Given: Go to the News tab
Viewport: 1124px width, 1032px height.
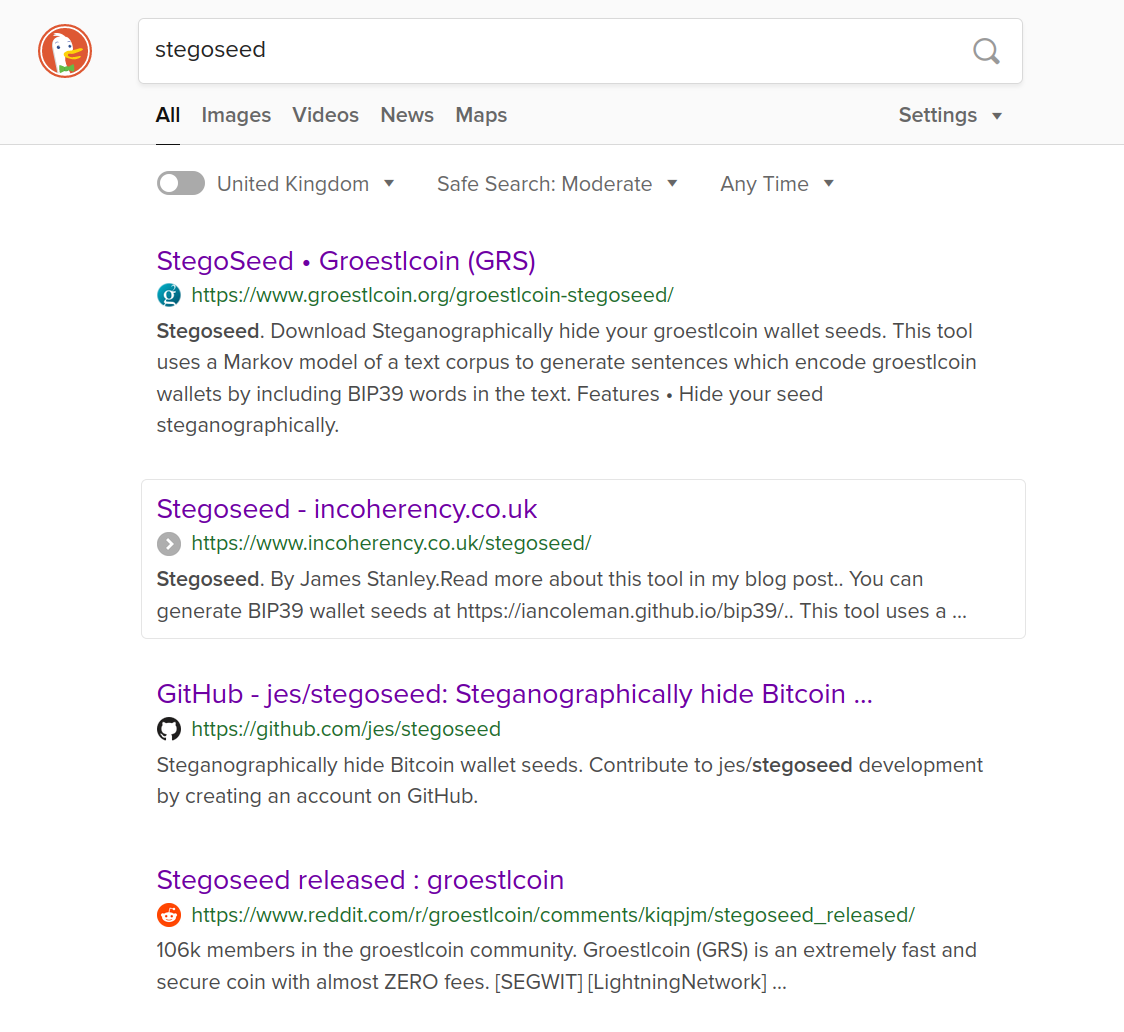Looking at the screenshot, I should [x=407, y=115].
